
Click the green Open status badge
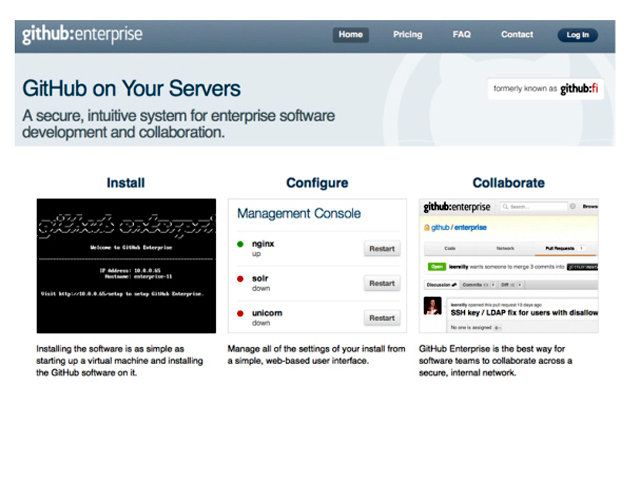tap(437, 267)
